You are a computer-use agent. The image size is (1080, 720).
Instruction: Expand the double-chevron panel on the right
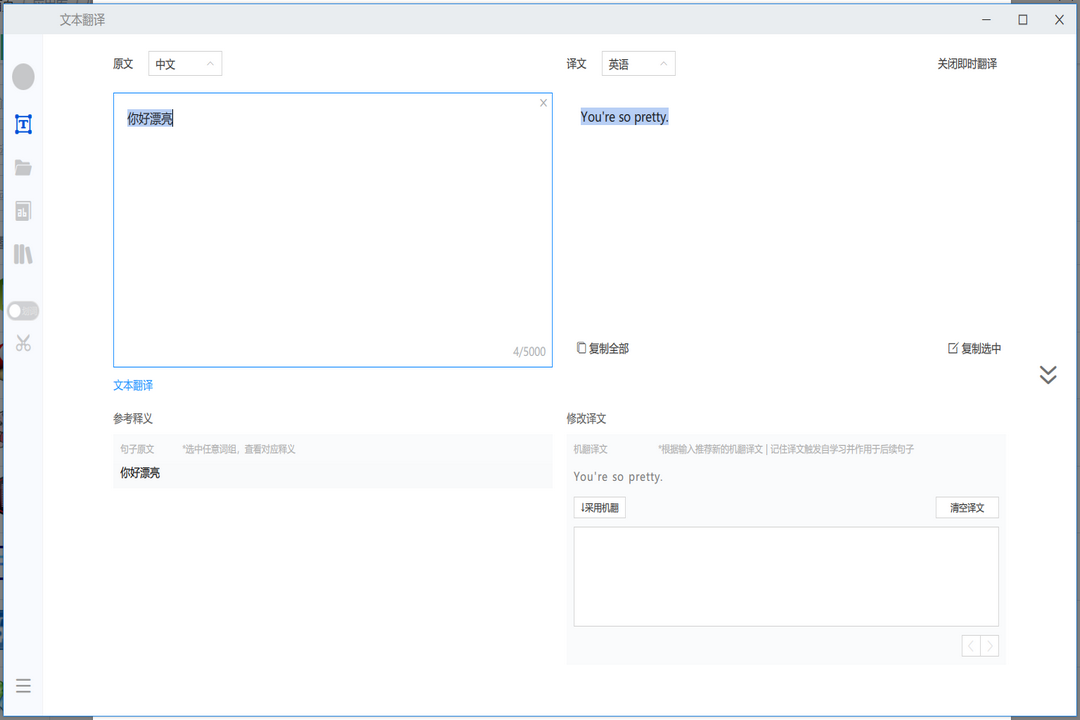1048,374
